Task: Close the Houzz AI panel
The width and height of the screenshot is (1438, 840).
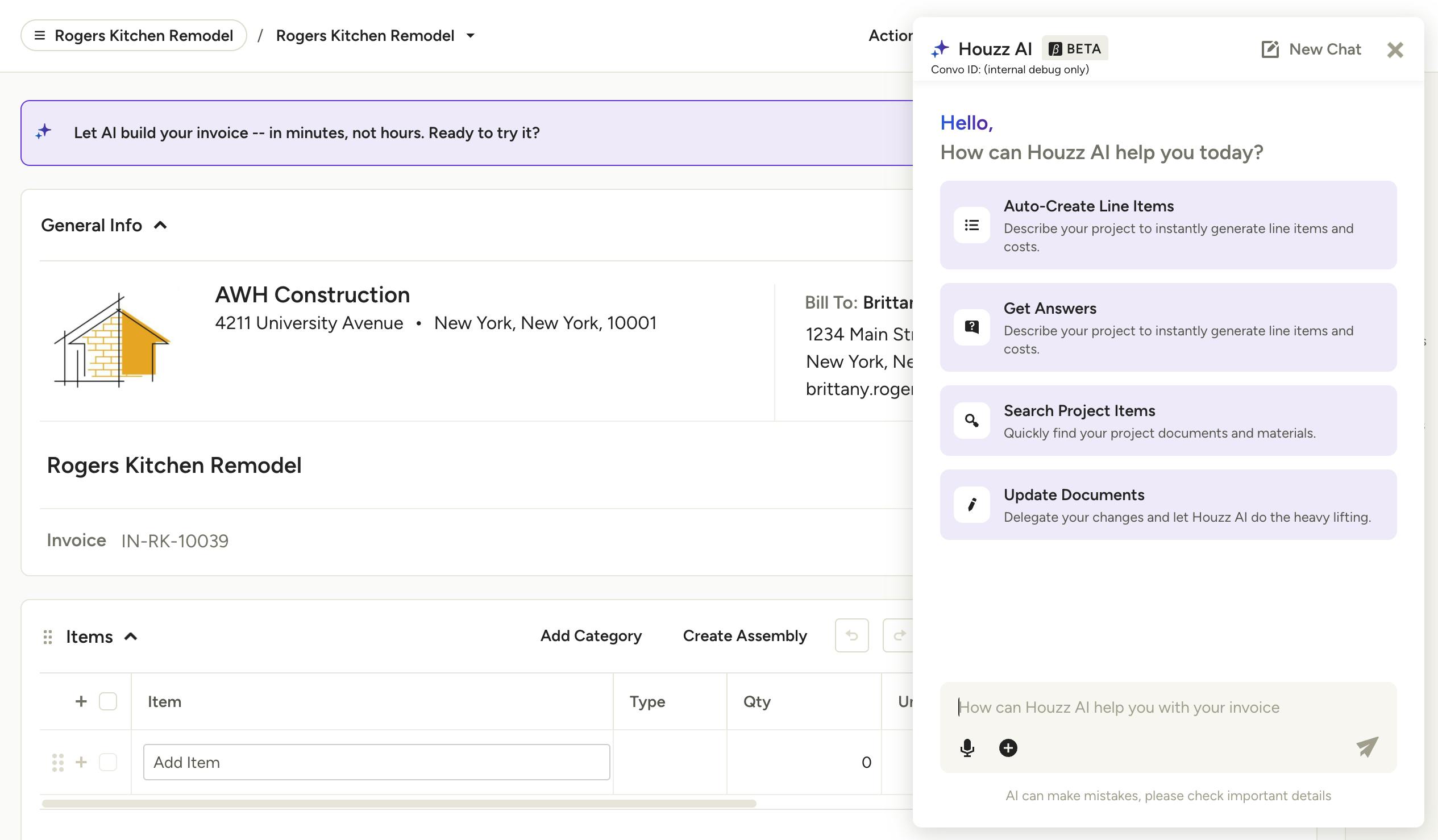Action: pos(1395,50)
